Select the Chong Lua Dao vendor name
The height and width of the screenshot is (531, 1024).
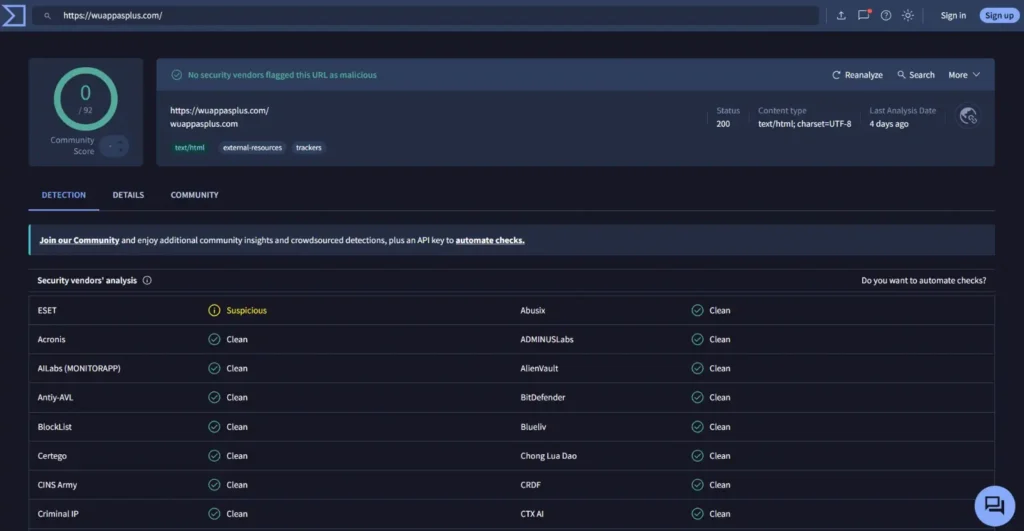point(549,456)
